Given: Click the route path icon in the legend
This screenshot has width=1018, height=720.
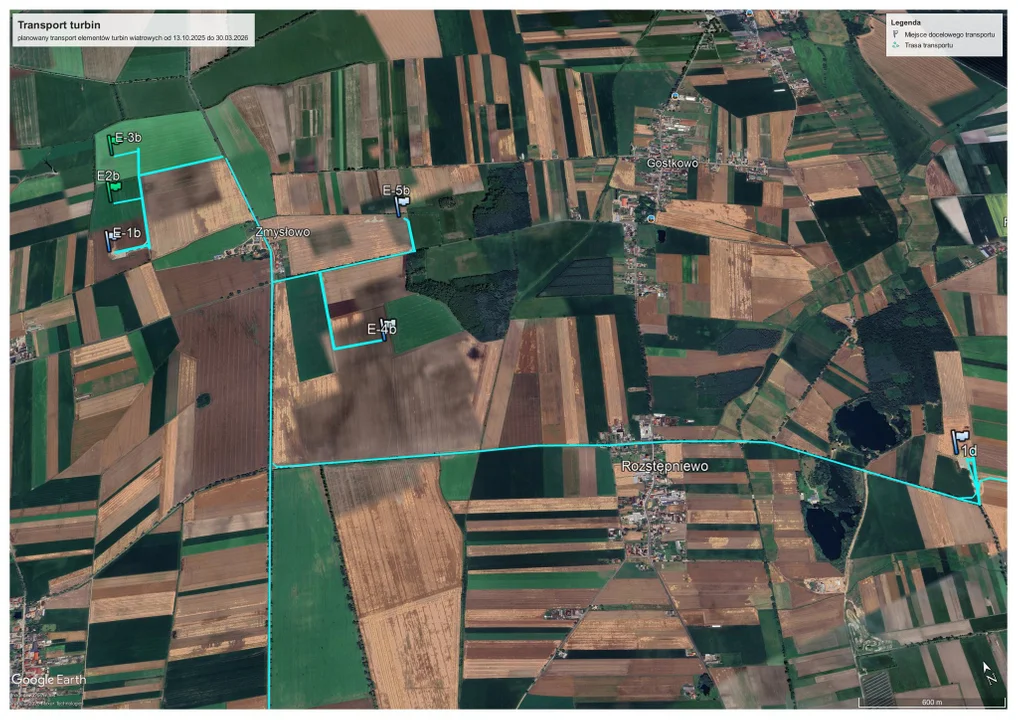Looking at the screenshot, I should tap(896, 46).
